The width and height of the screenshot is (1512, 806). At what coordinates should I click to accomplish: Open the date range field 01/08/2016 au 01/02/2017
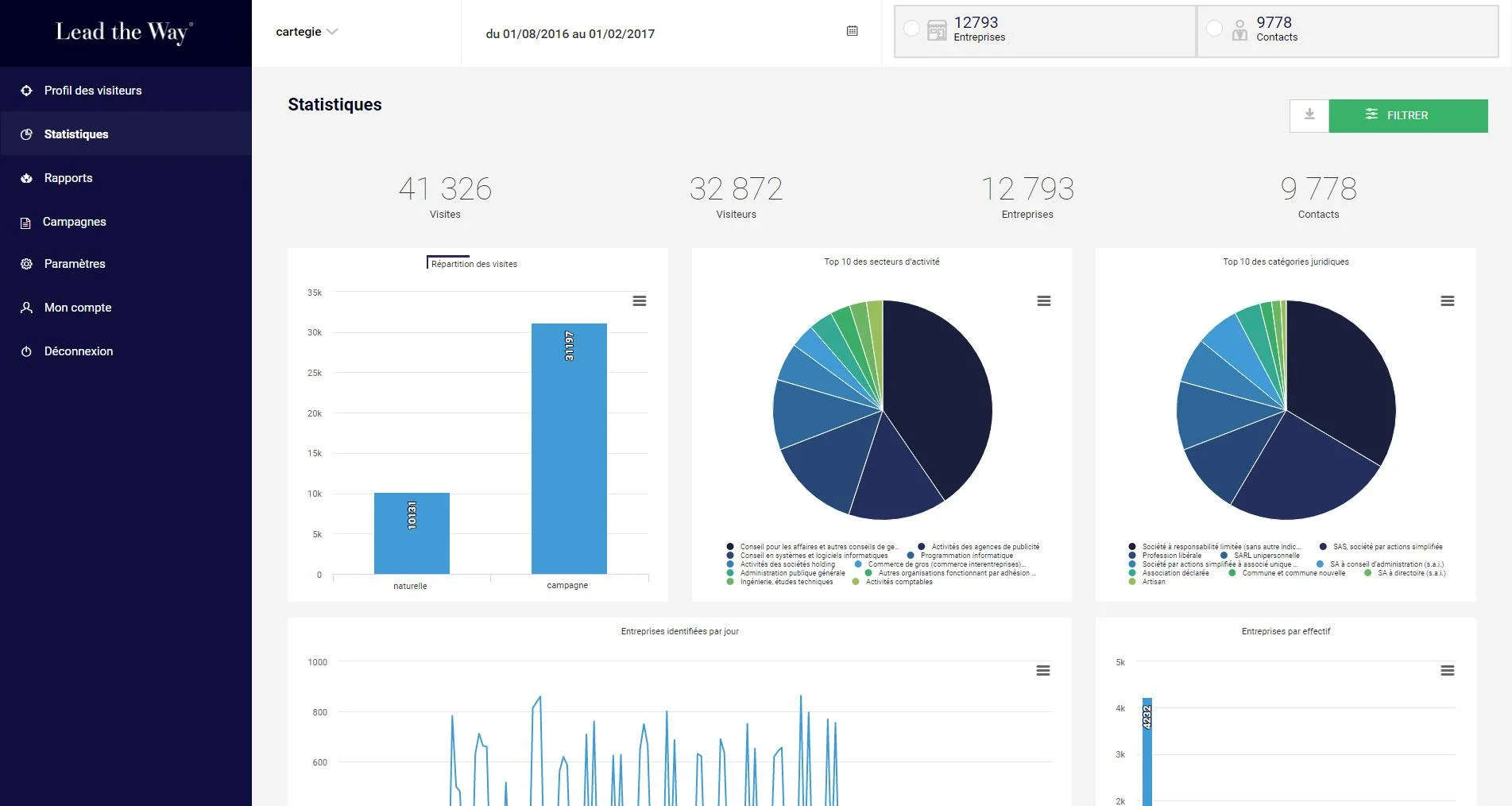(x=671, y=33)
